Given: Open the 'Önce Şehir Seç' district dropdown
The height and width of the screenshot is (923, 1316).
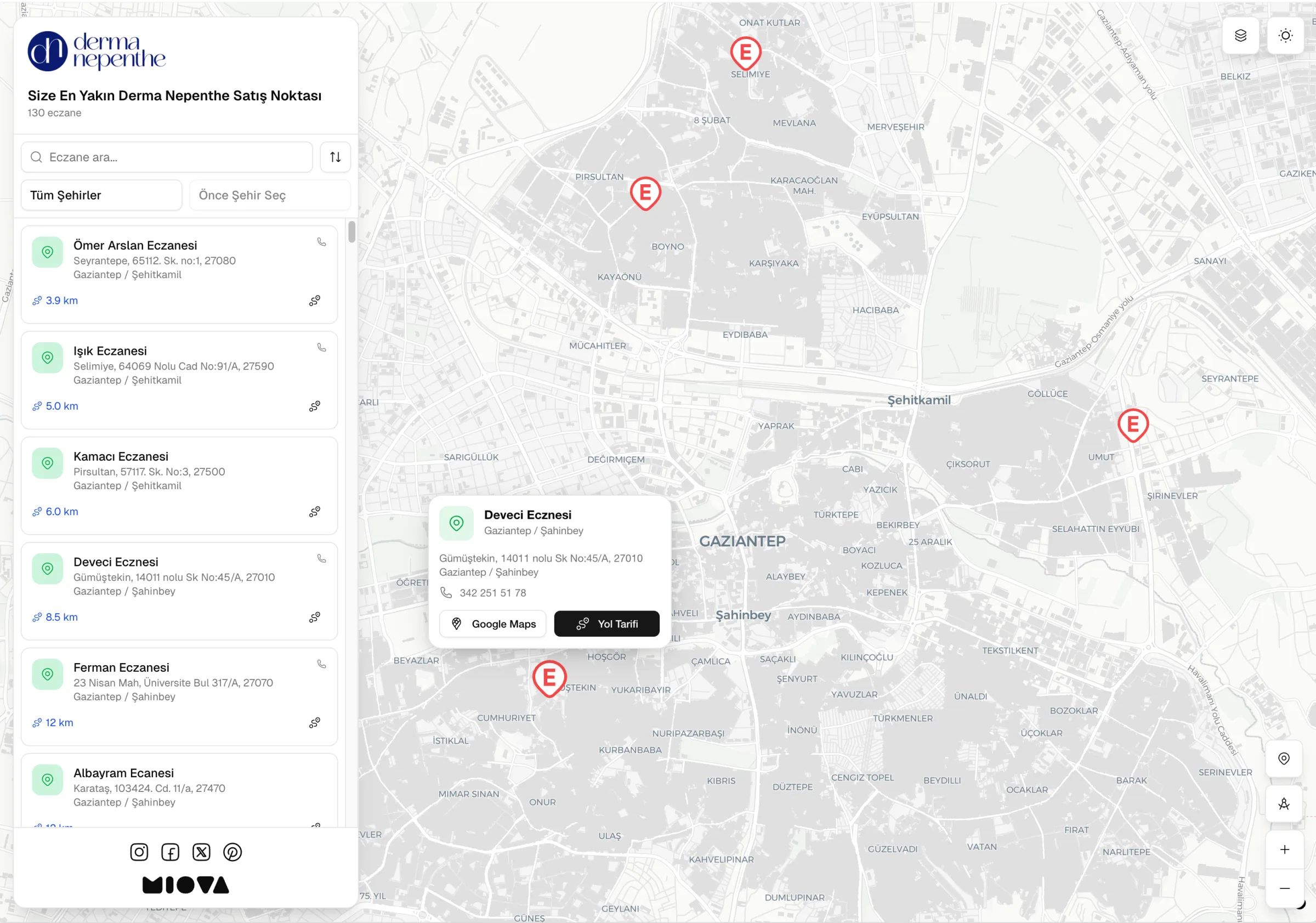Looking at the screenshot, I should [270, 195].
